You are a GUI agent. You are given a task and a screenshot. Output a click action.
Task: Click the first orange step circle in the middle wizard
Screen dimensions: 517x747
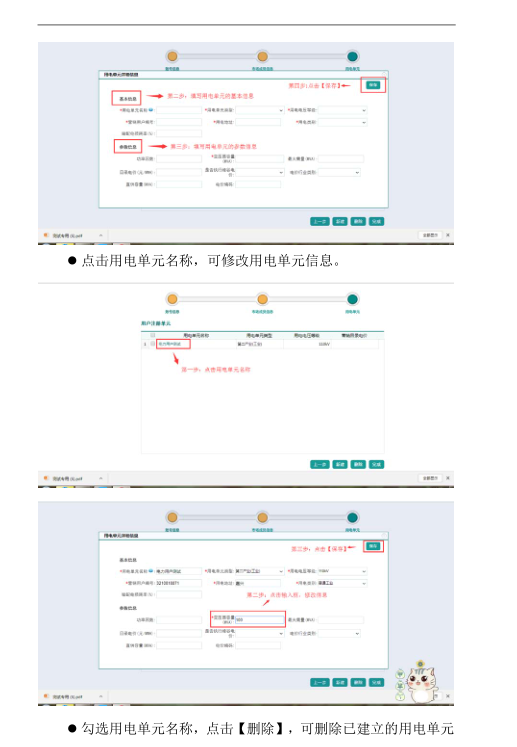172,299
